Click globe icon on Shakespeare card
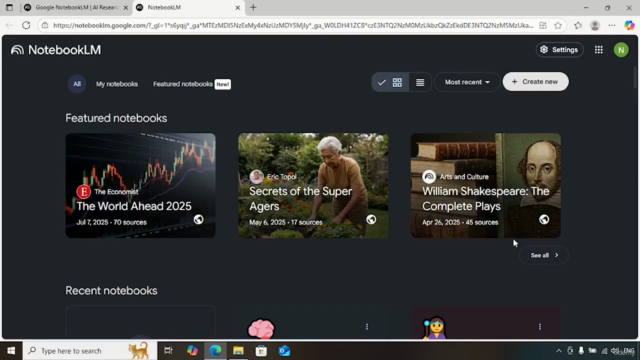Screen dimensions: 640x360 coord(544,219)
